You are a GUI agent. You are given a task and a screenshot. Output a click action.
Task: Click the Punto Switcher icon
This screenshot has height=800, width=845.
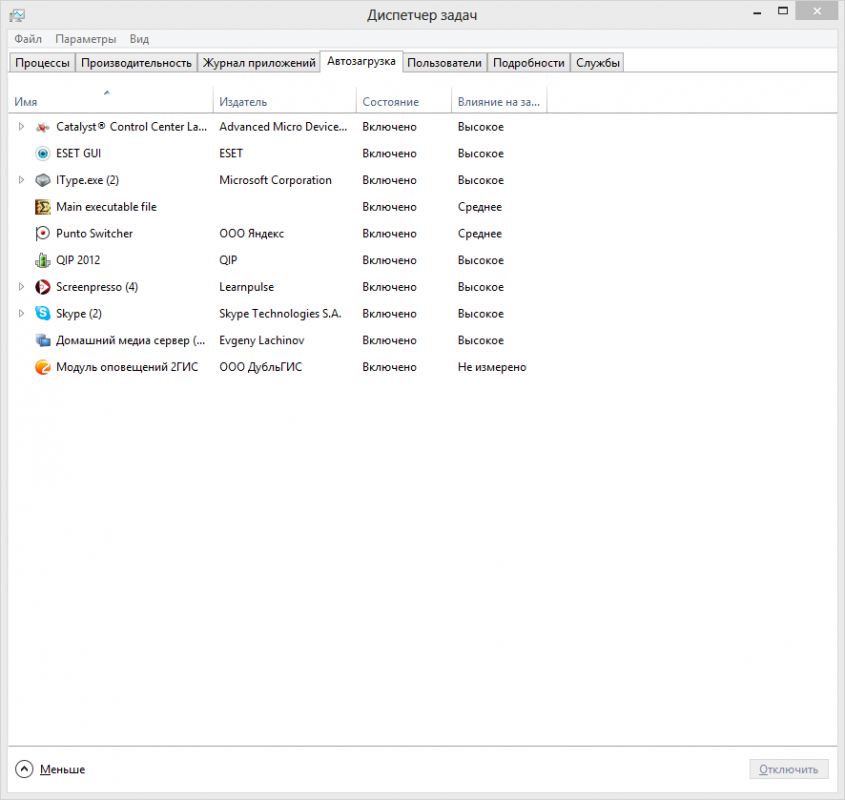(43, 233)
